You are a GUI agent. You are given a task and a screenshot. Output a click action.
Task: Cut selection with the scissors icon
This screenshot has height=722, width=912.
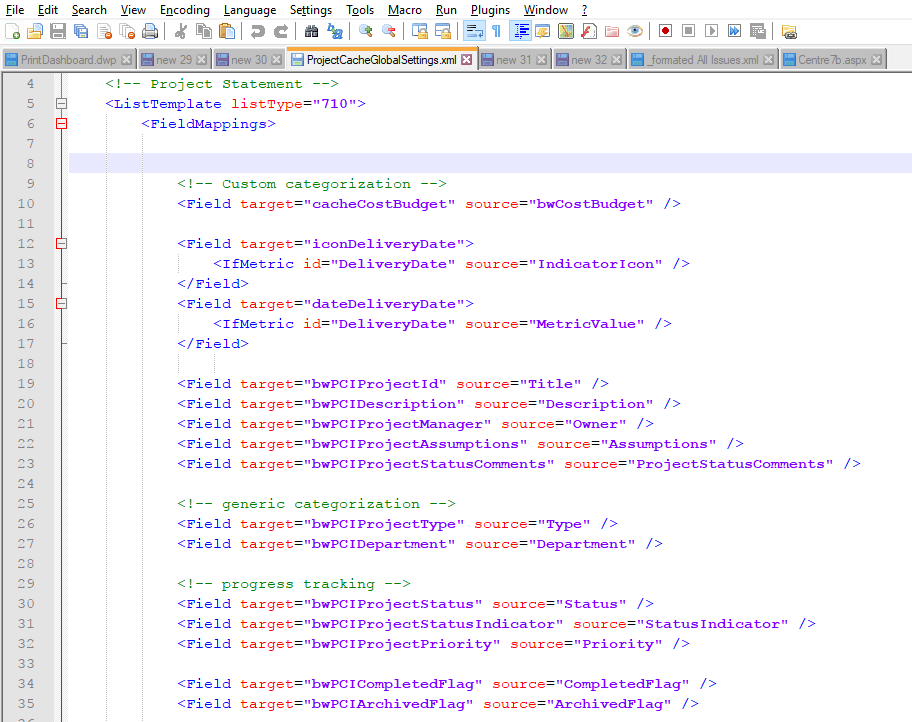coord(180,31)
